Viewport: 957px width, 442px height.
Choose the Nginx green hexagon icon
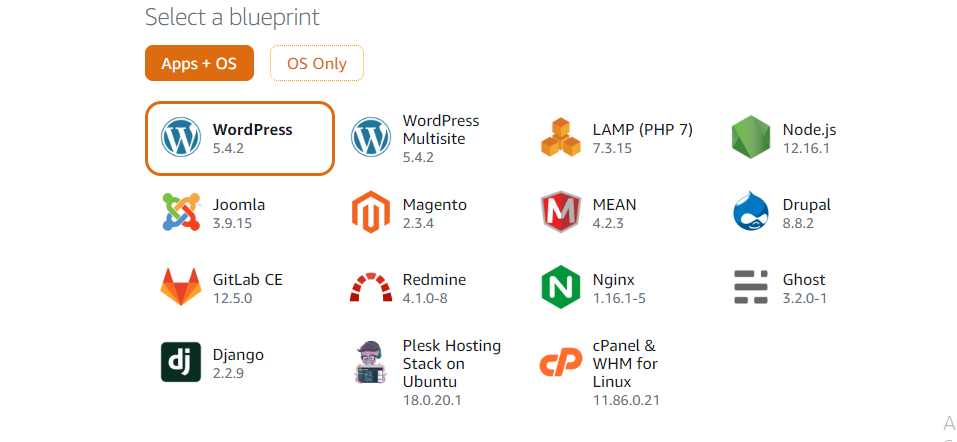(560, 287)
